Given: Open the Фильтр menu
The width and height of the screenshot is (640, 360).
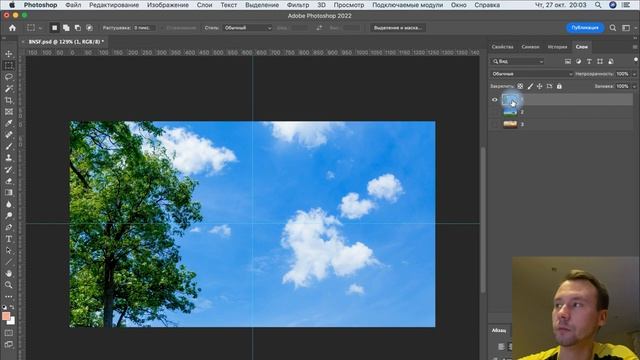Looking at the screenshot, I should tap(298, 5).
